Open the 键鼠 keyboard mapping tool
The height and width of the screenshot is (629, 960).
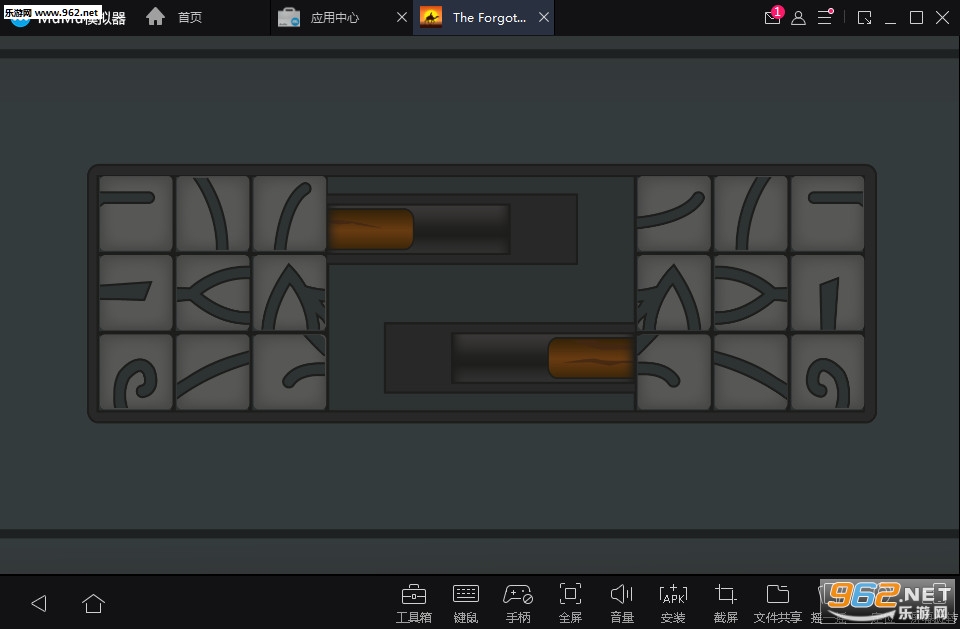coord(465,603)
